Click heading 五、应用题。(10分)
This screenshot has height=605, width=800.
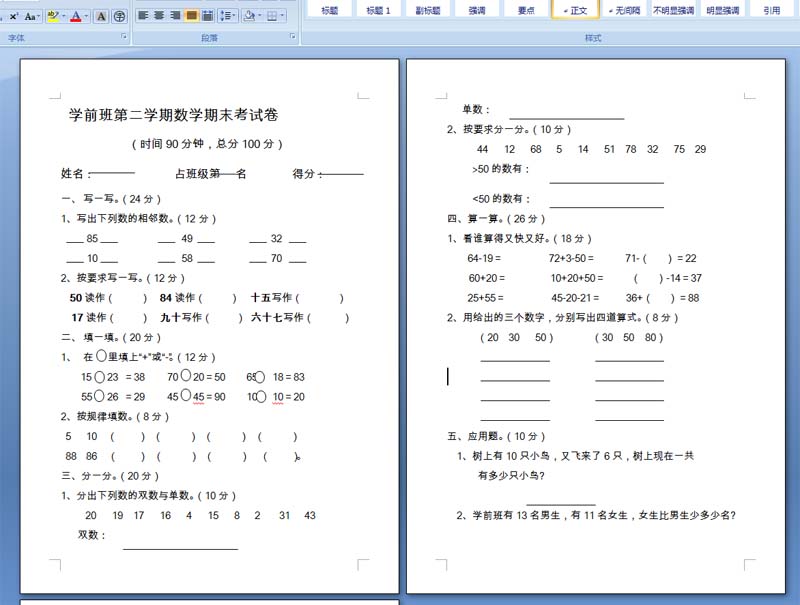496,437
